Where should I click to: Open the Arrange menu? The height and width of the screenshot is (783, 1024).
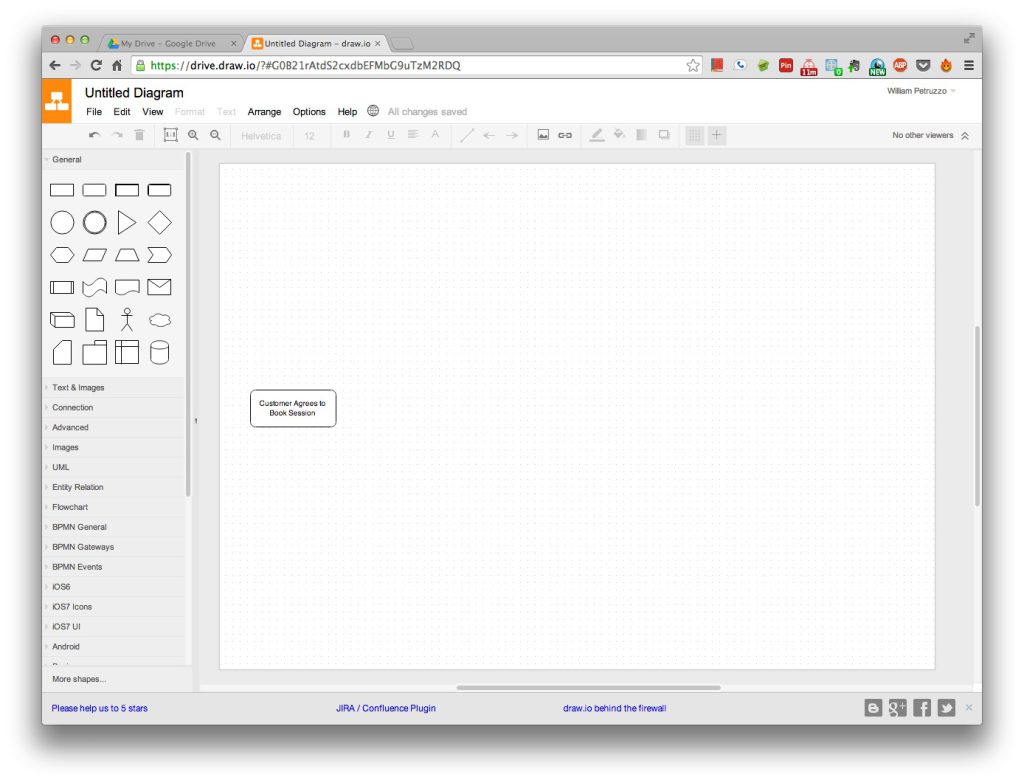click(264, 112)
